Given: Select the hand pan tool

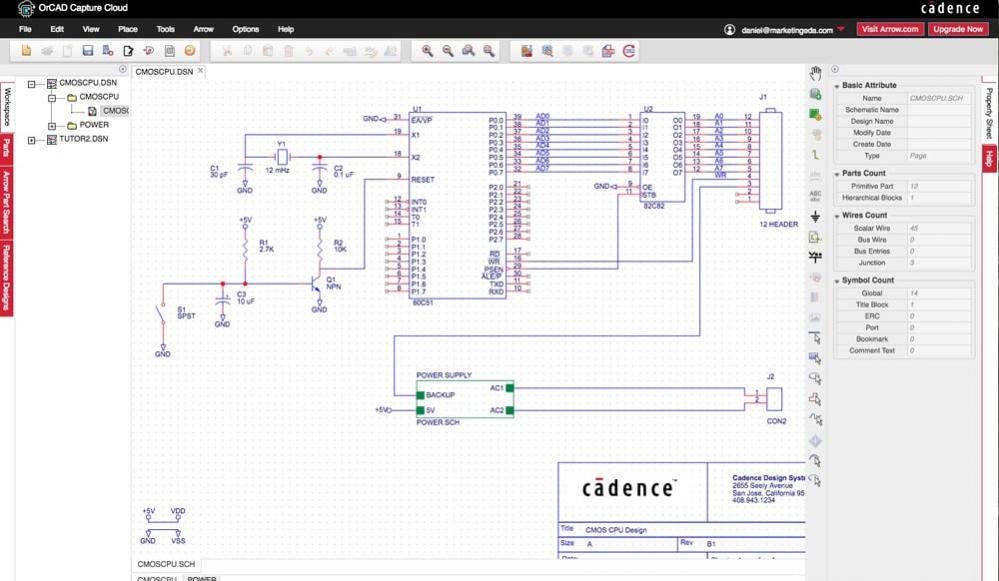Looking at the screenshot, I should point(816,74).
